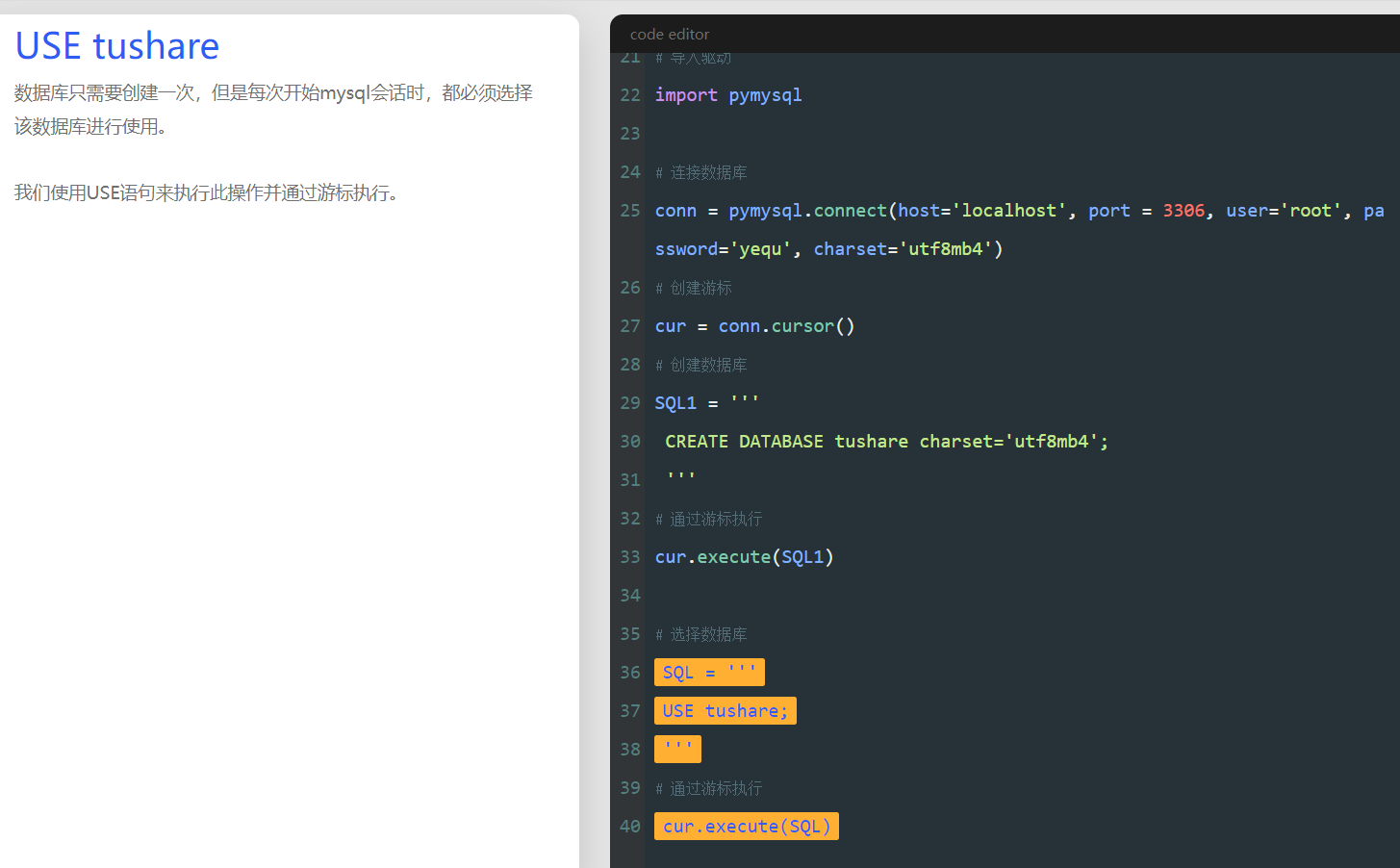
Task: Click the "import pymysql" code line
Action: click(x=728, y=94)
